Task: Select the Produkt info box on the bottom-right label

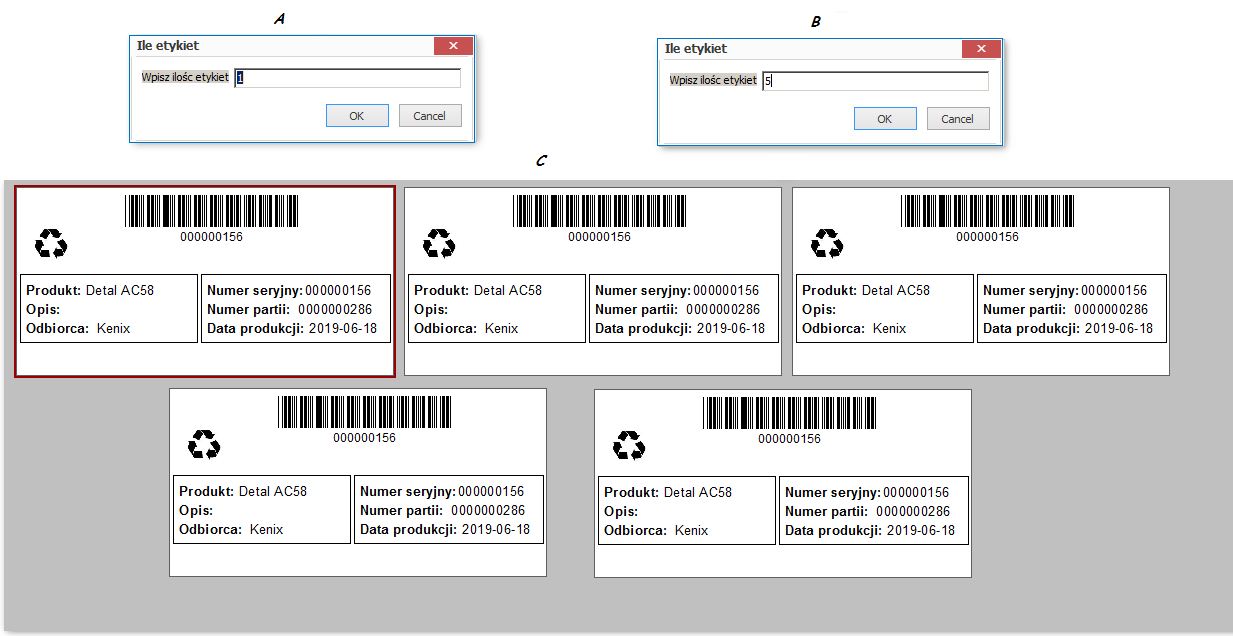Action: point(687,510)
